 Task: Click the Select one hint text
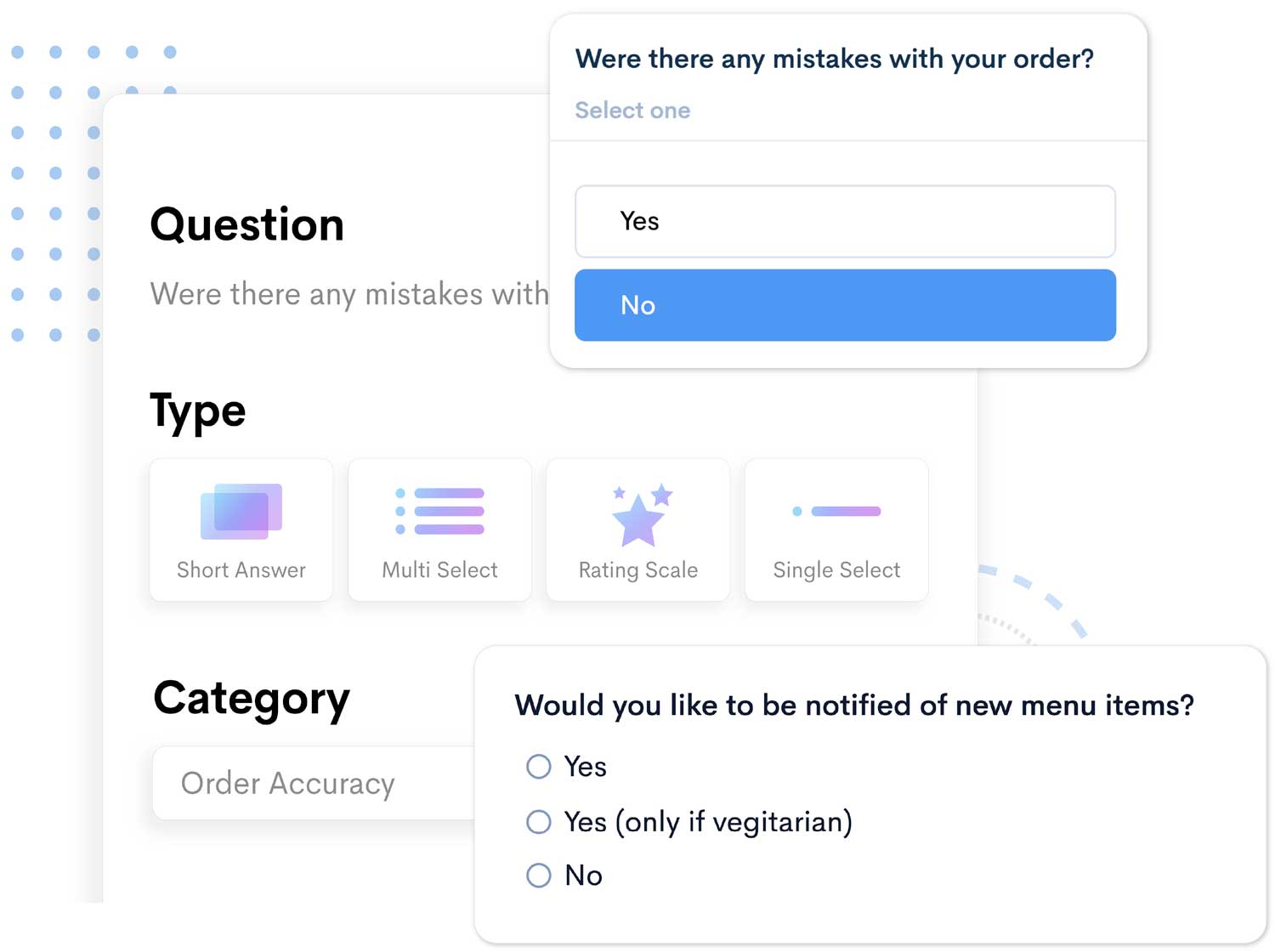pos(632,110)
